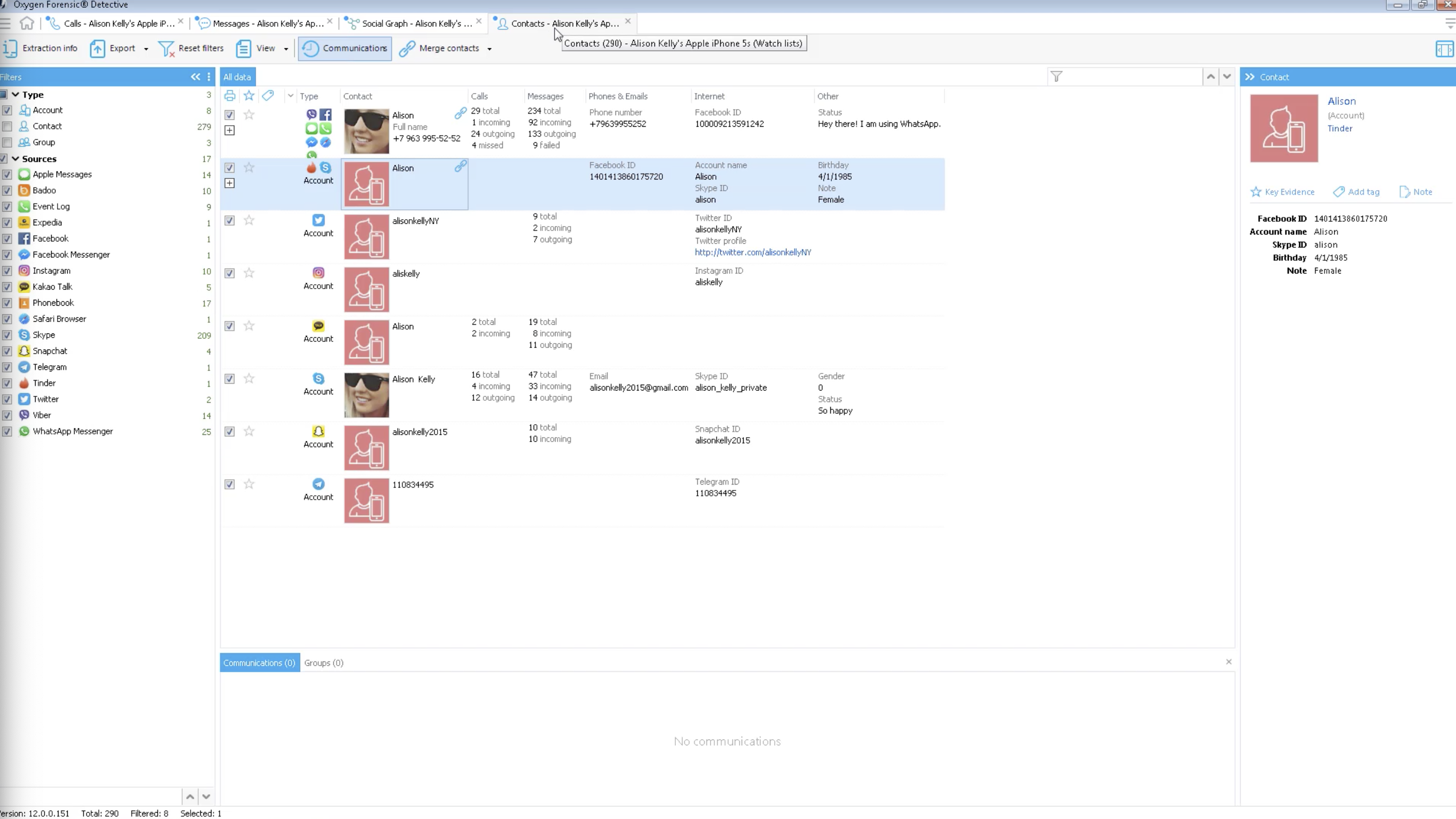The width and height of the screenshot is (1456, 819).
Task: Open the hamburger main menu icon
Action: (5, 23)
